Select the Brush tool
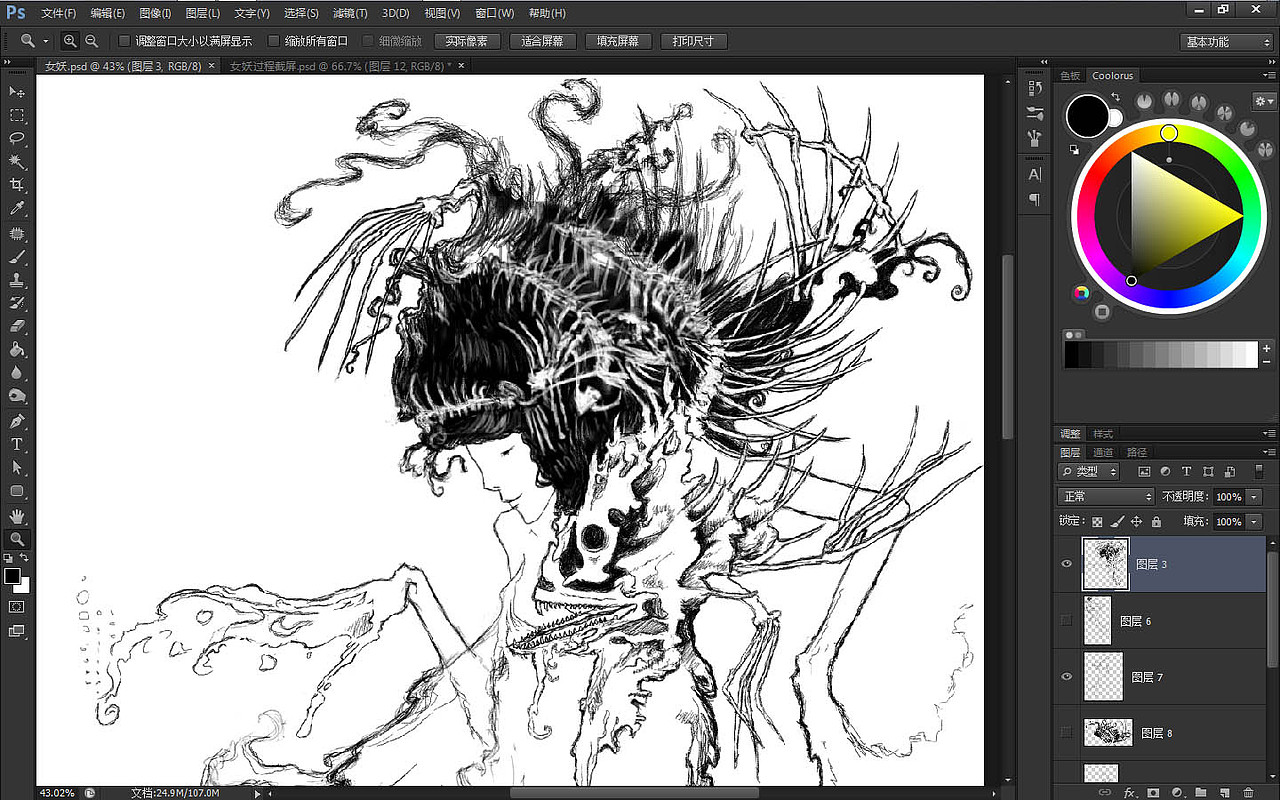The height and width of the screenshot is (800, 1280). point(17,257)
